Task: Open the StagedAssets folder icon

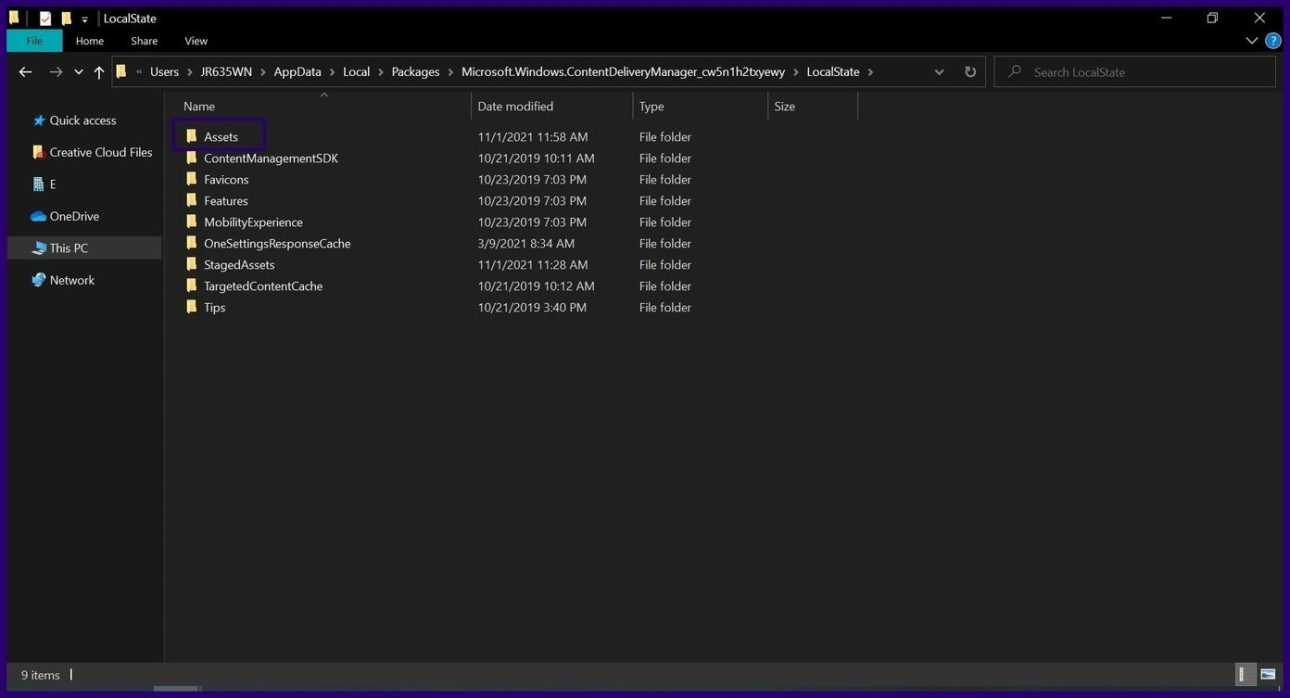Action: [192, 265]
